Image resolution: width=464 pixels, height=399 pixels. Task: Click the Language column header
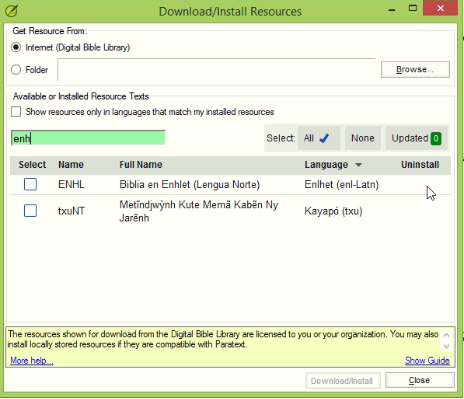pos(326,165)
